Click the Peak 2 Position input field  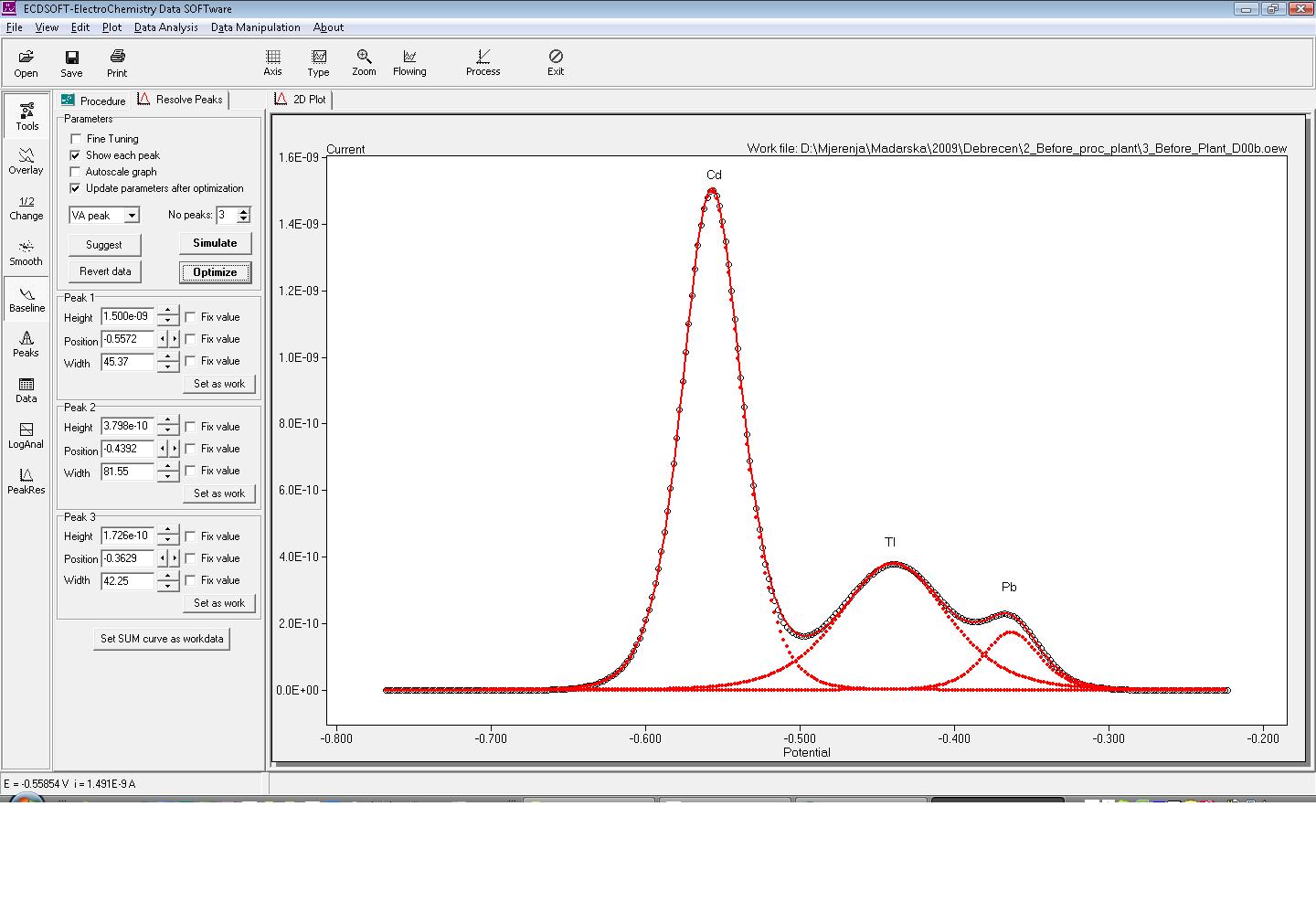pos(127,449)
